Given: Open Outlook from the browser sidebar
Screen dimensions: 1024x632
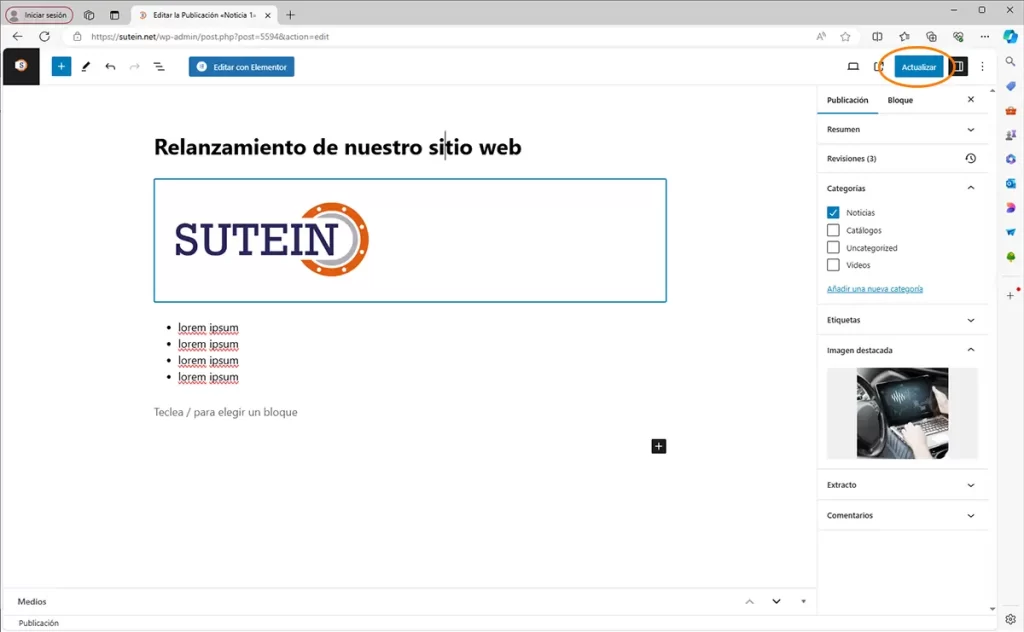Looking at the screenshot, I should point(1010,183).
